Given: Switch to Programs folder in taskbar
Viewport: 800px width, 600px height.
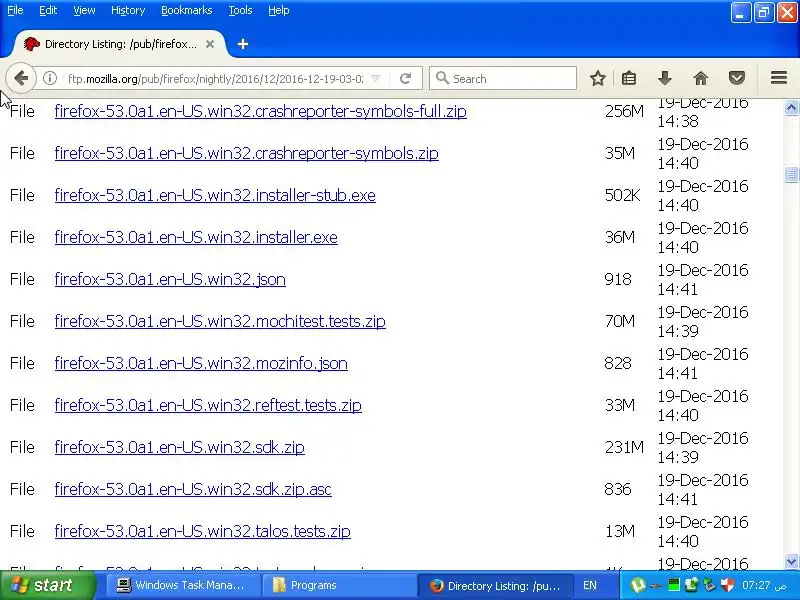Looking at the screenshot, I should click(338, 585).
